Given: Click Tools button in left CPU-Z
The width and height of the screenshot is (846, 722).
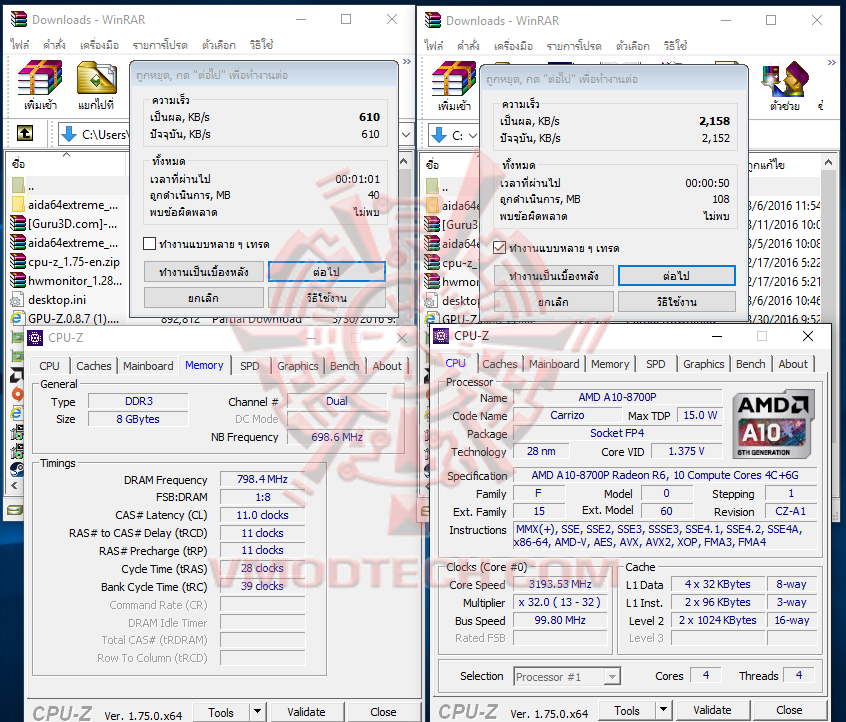Looking at the screenshot, I should (221, 713).
